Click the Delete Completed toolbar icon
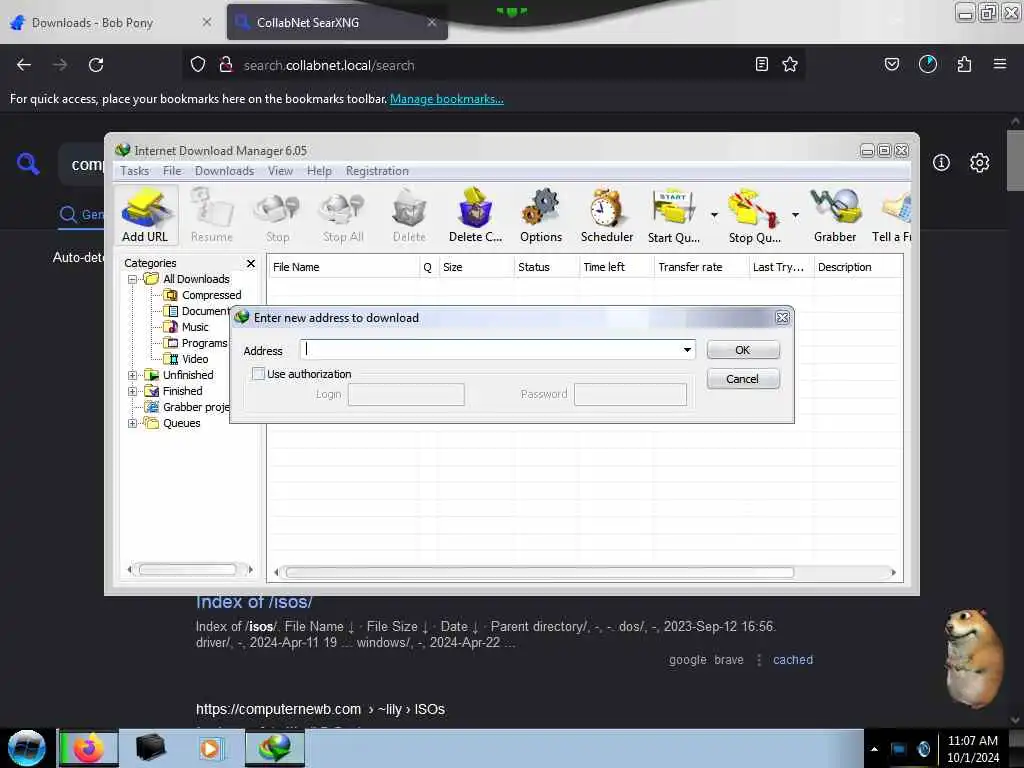The image size is (1024, 768). coord(475,215)
